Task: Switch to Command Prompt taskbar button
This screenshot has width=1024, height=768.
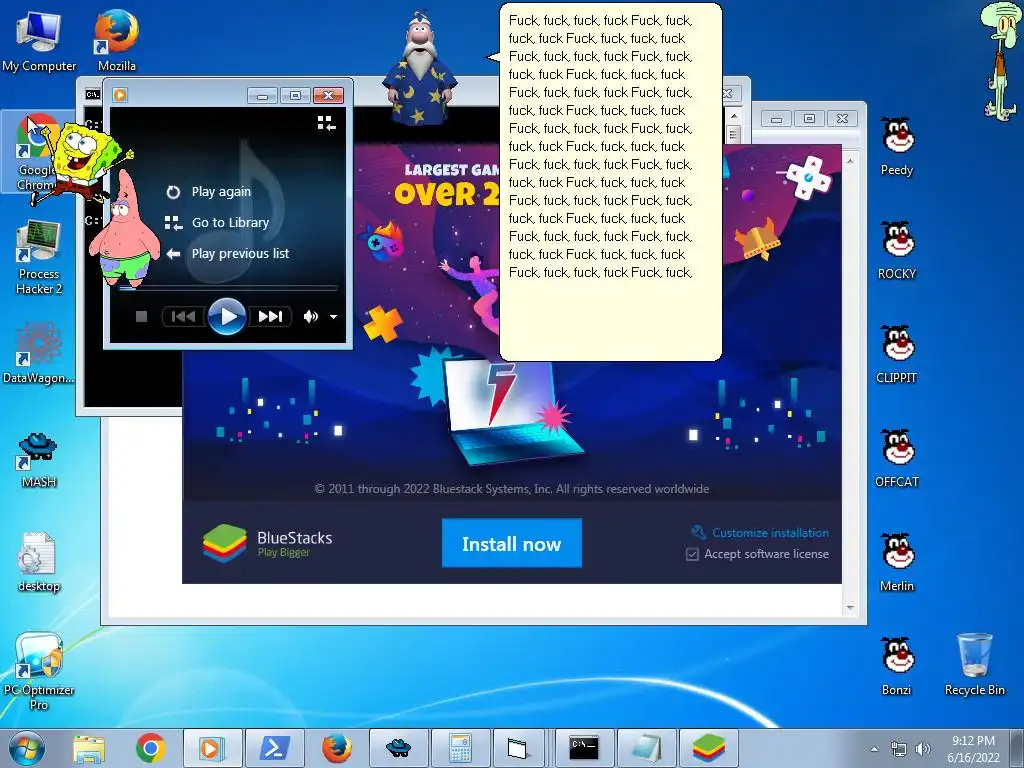Action: click(x=584, y=748)
